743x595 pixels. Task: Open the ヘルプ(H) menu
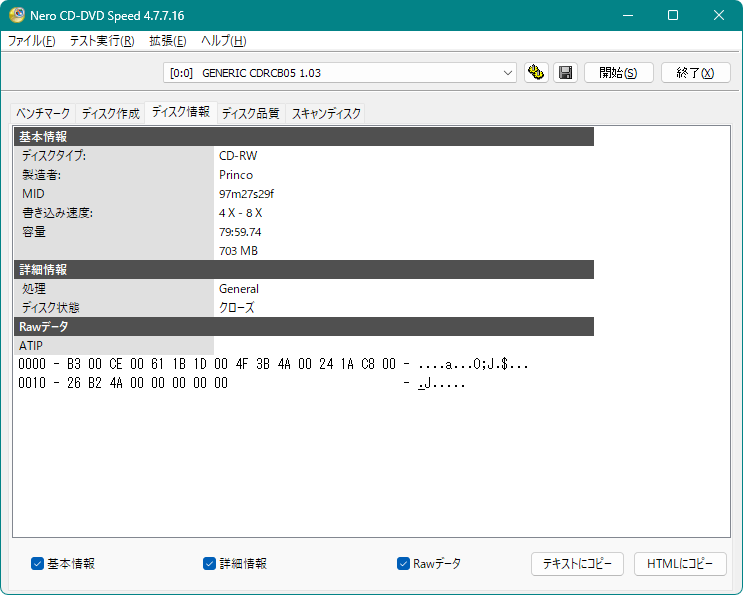[224, 41]
